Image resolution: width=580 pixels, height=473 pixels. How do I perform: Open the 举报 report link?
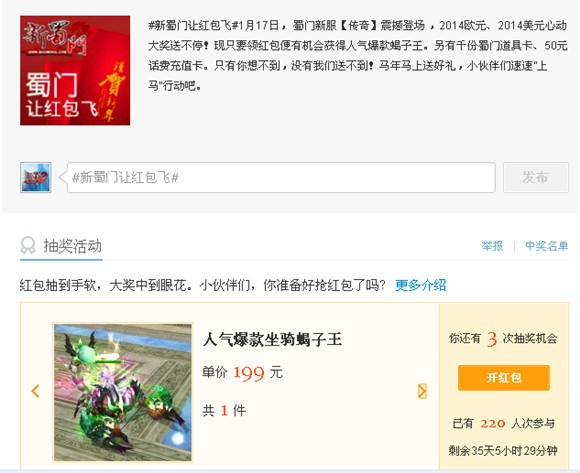click(x=492, y=246)
